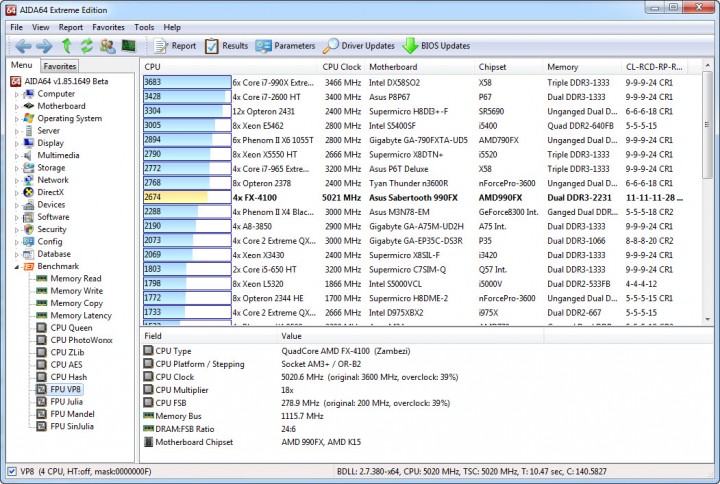Click the green monitor diagram icon
Image resolution: width=720 pixels, height=484 pixels.
coord(129,46)
